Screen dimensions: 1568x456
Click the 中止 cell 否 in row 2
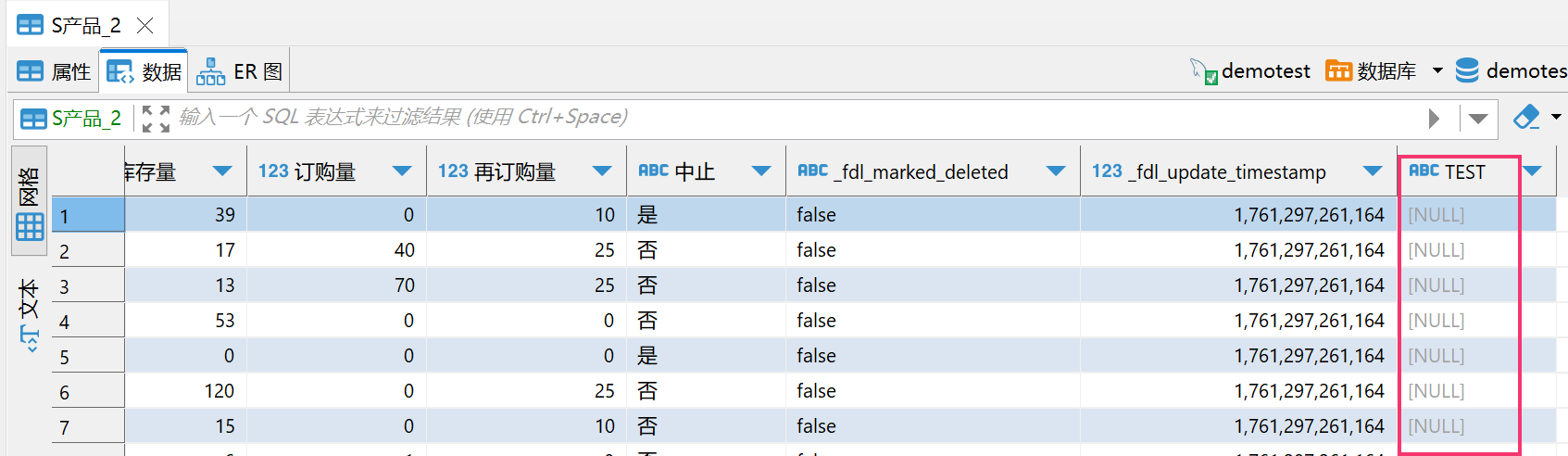[x=707, y=250]
